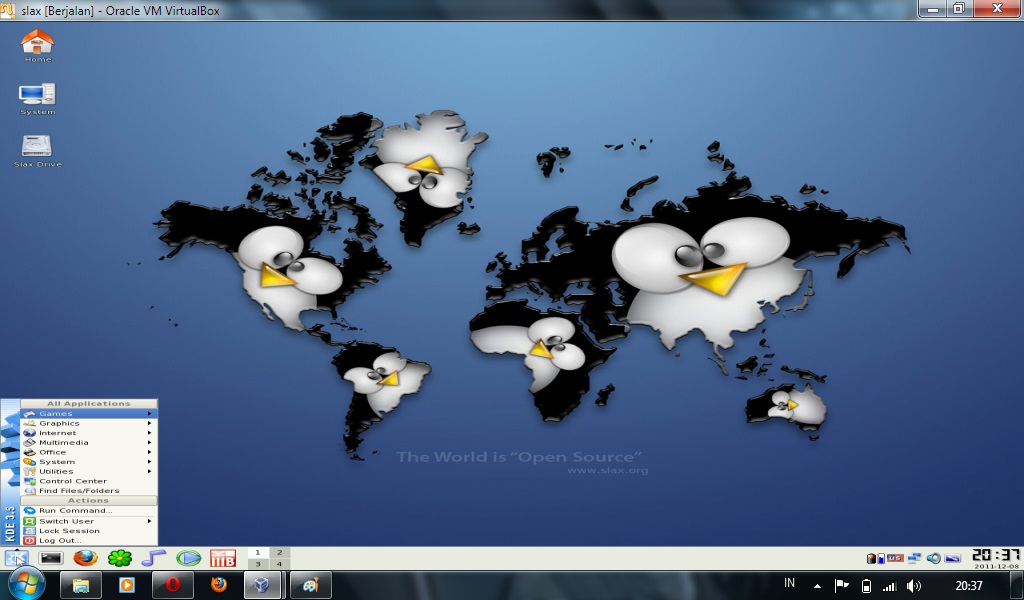Open the Windows volume speaker icon

pos(914,586)
